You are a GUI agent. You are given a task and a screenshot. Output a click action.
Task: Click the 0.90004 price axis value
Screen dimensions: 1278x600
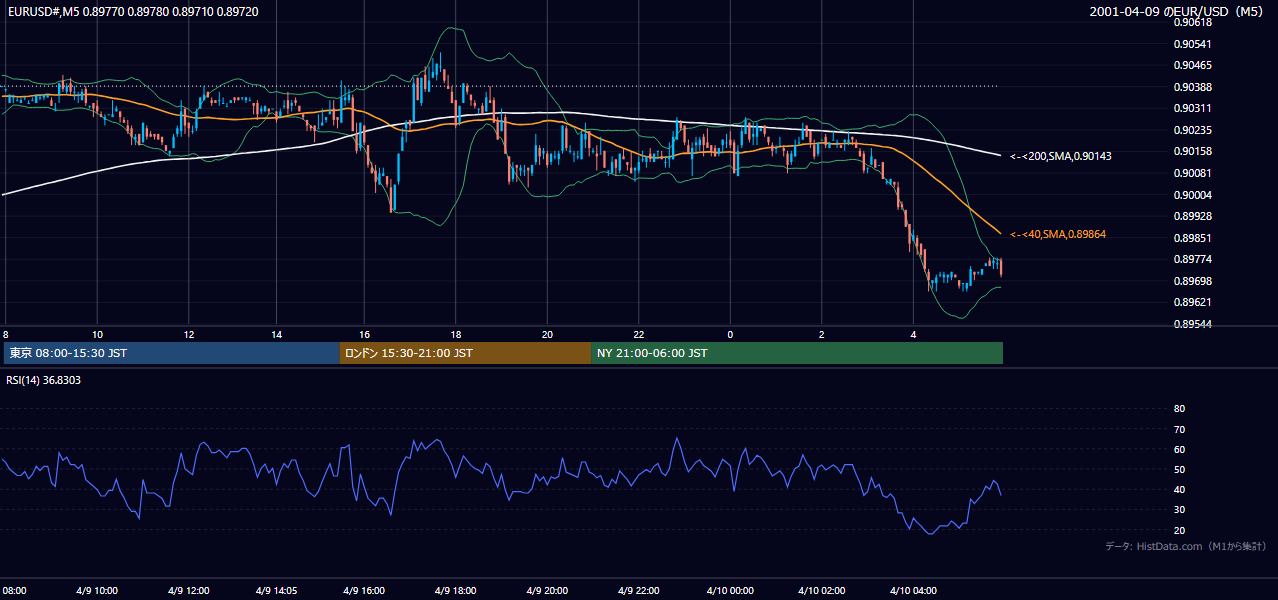click(1192, 195)
